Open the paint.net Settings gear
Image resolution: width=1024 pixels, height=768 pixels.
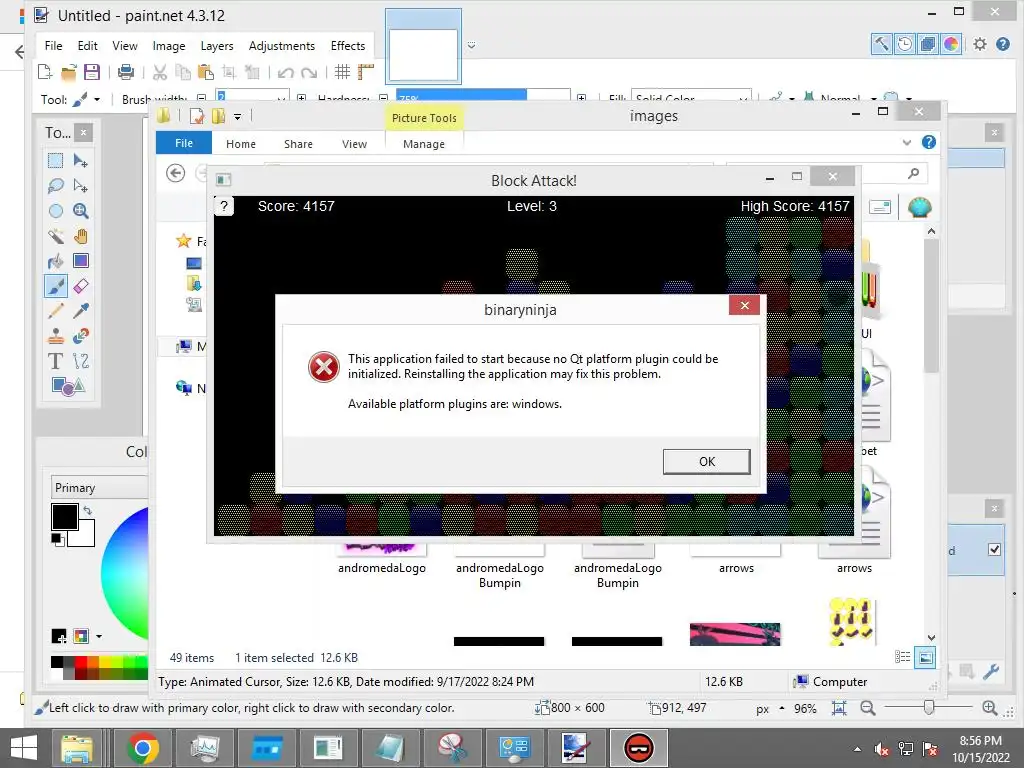click(980, 44)
